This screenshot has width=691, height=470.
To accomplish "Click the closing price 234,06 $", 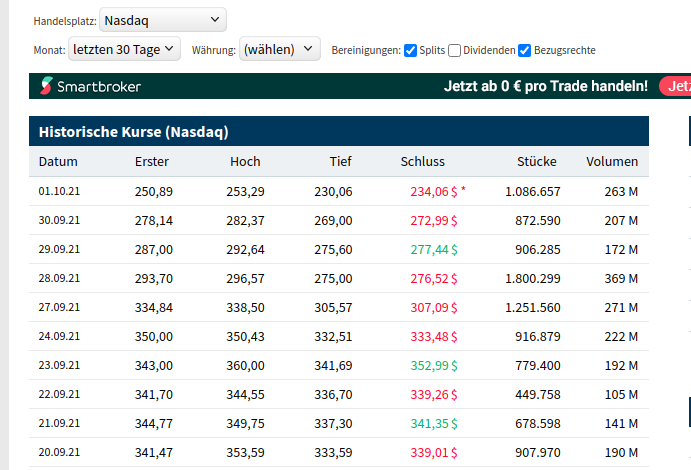I will point(433,191).
